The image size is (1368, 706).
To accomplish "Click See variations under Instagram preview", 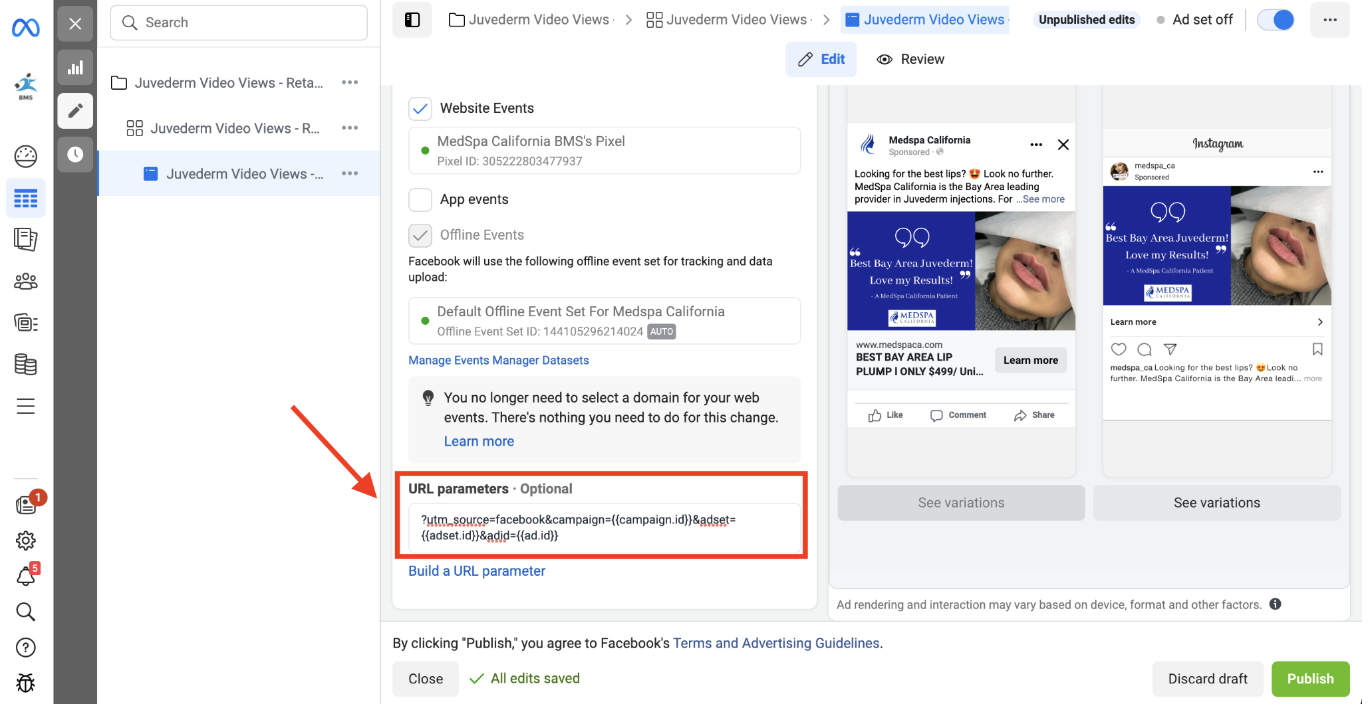I will coord(1217,503).
